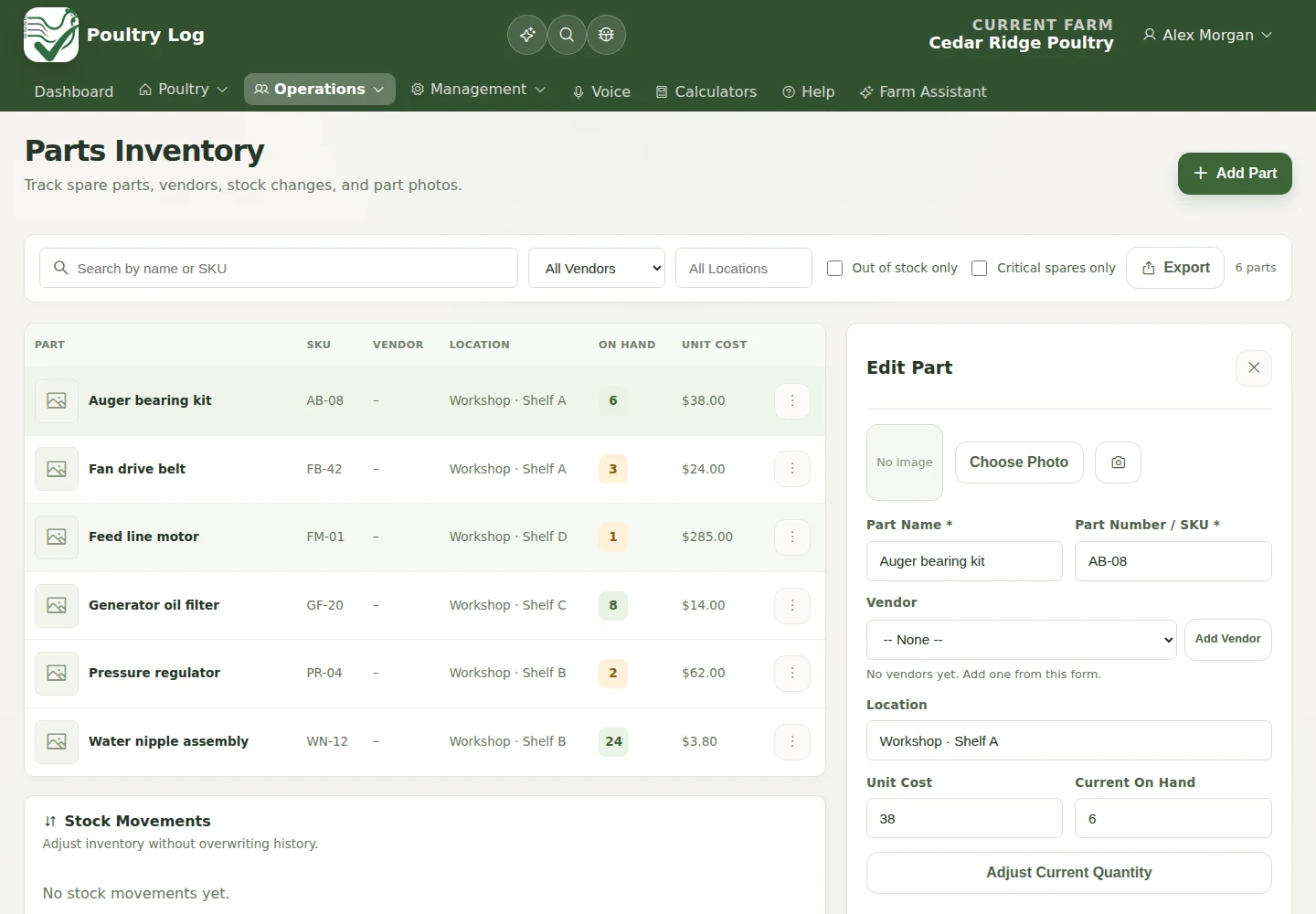Image resolution: width=1316 pixels, height=914 pixels.
Task: Go to the Dashboard page
Action: click(x=74, y=91)
